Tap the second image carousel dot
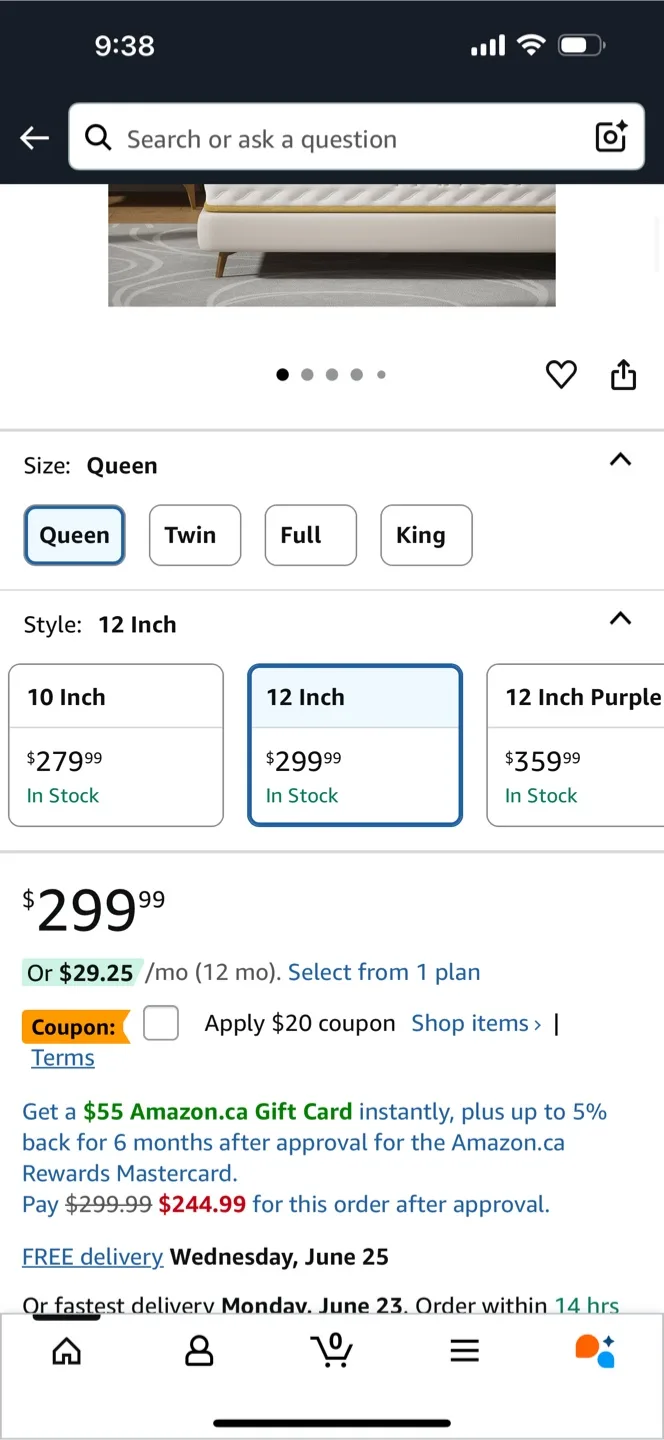The height and width of the screenshot is (1440, 664). (307, 374)
